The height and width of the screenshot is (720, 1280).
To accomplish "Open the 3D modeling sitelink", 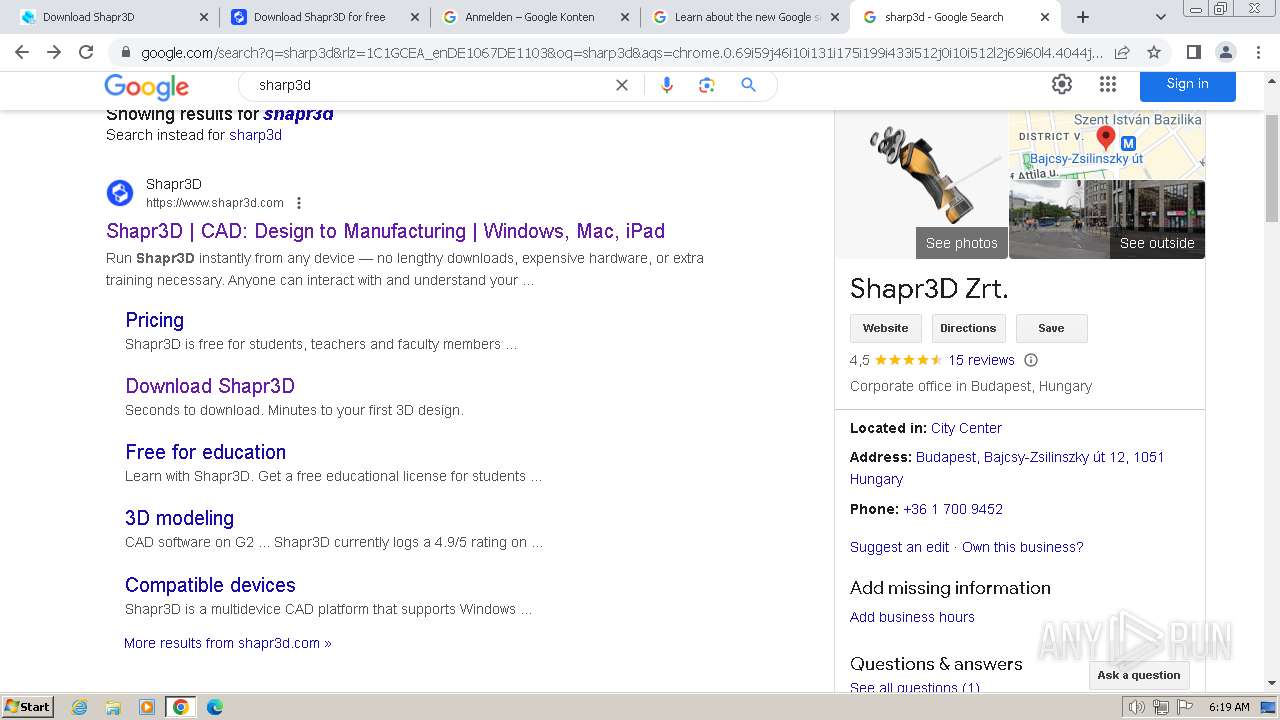I will point(179,518).
